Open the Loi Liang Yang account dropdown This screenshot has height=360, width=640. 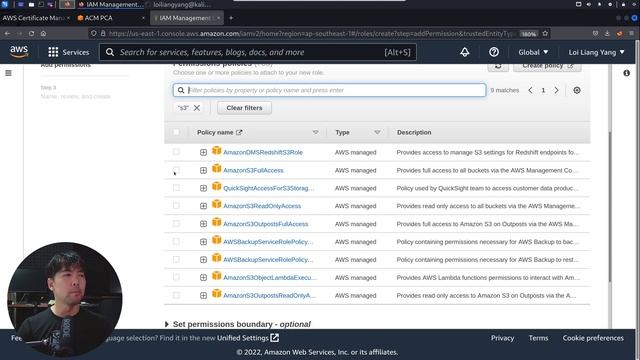(x=596, y=52)
